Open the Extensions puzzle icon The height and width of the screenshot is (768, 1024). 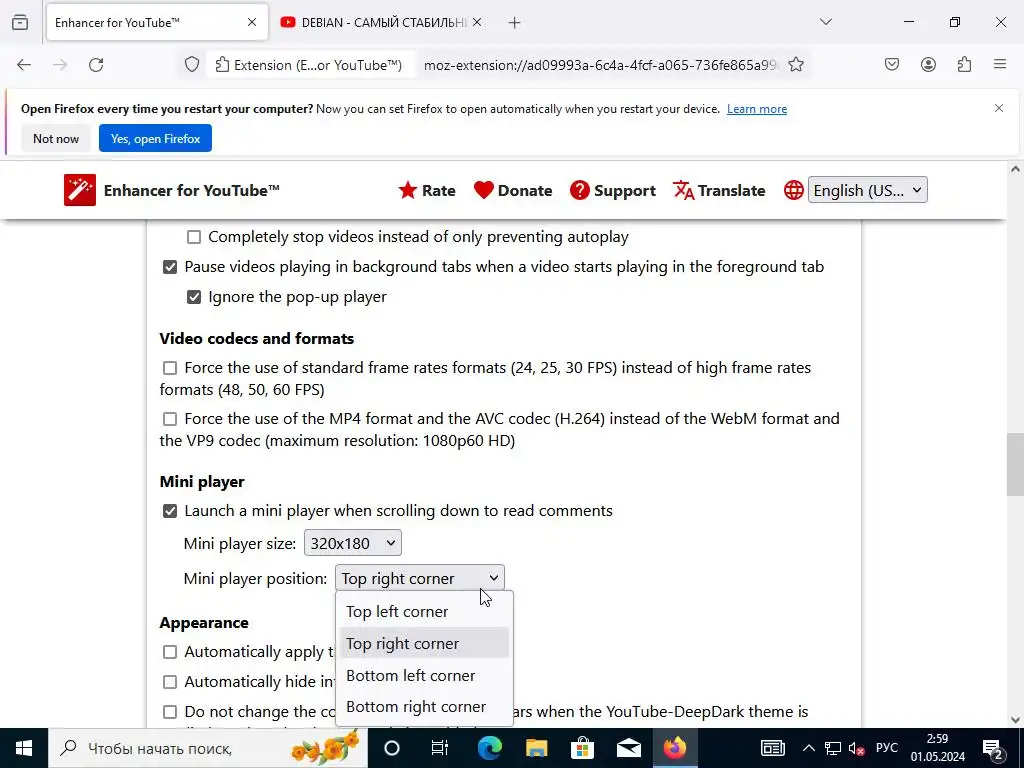pyautogui.click(x=964, y=64)
